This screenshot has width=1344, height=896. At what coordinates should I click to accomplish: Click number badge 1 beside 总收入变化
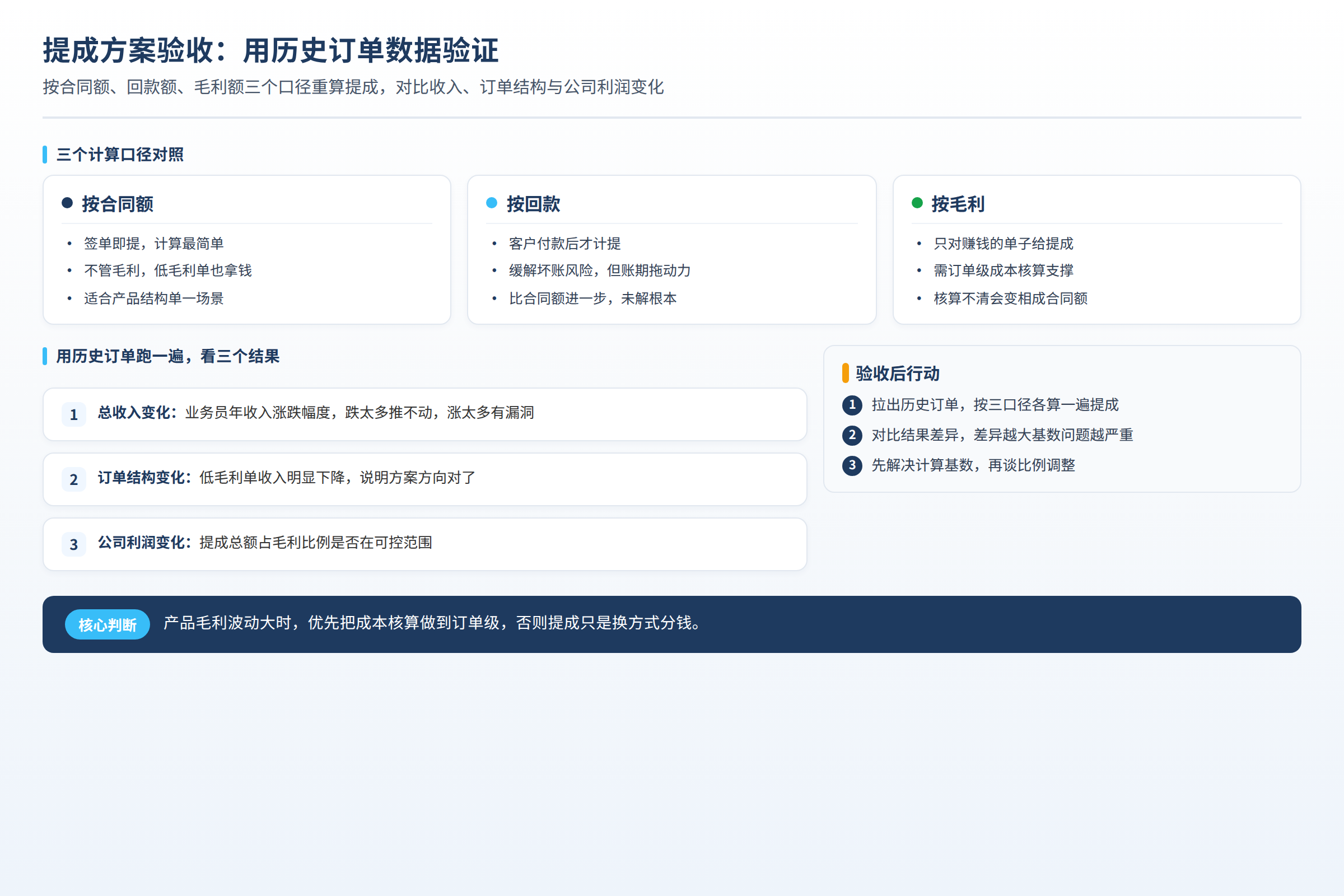(x=74, y=414)
